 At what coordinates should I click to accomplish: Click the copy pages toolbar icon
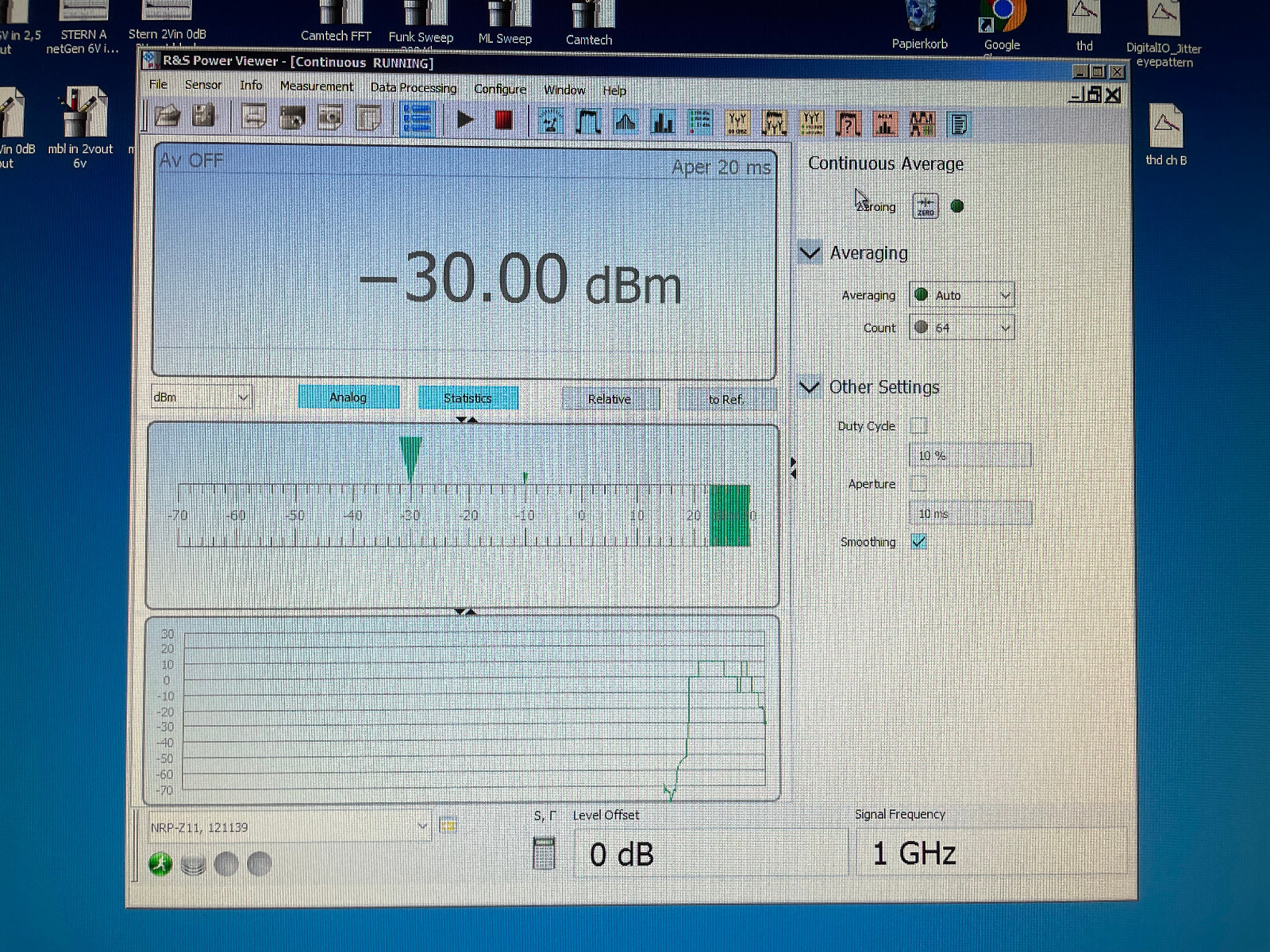368,119
